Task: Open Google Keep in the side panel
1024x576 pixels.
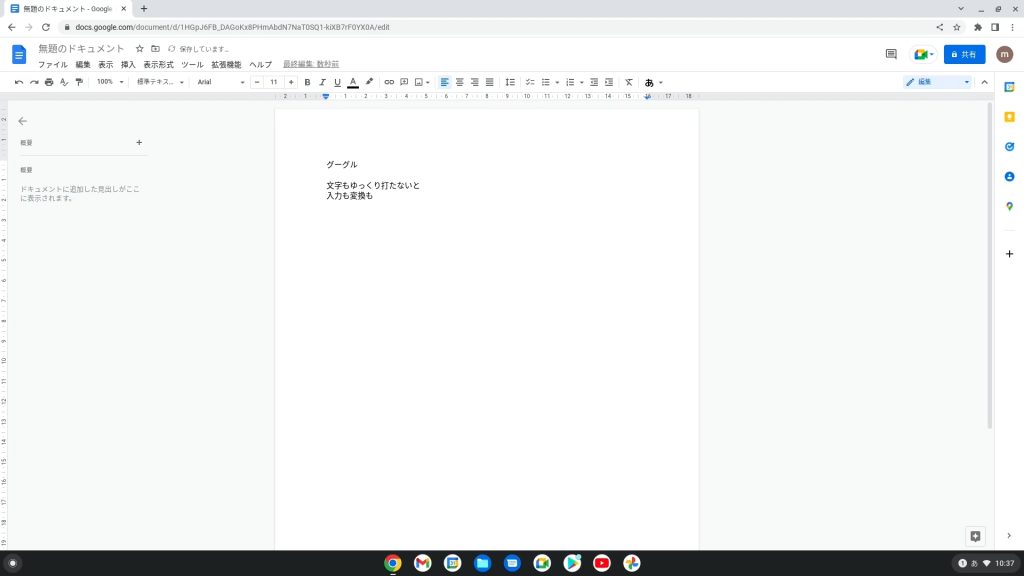Action: point(1009,116)
